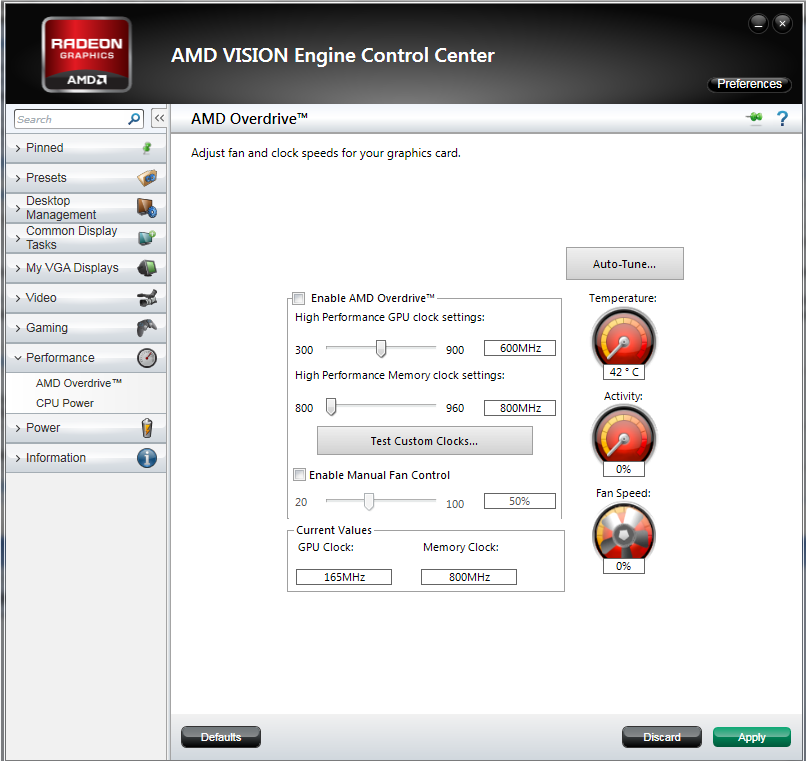Screen dimensions: 806x761
Task: Open the AMD Overdrive page in sidebar
Action: [x=79, y=383]
